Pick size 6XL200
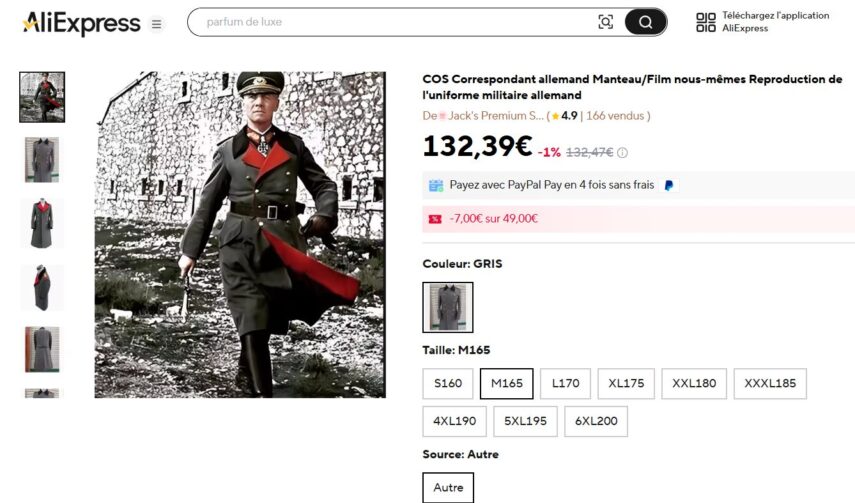This screenshot has width=855, height=503. coord(595,421)
